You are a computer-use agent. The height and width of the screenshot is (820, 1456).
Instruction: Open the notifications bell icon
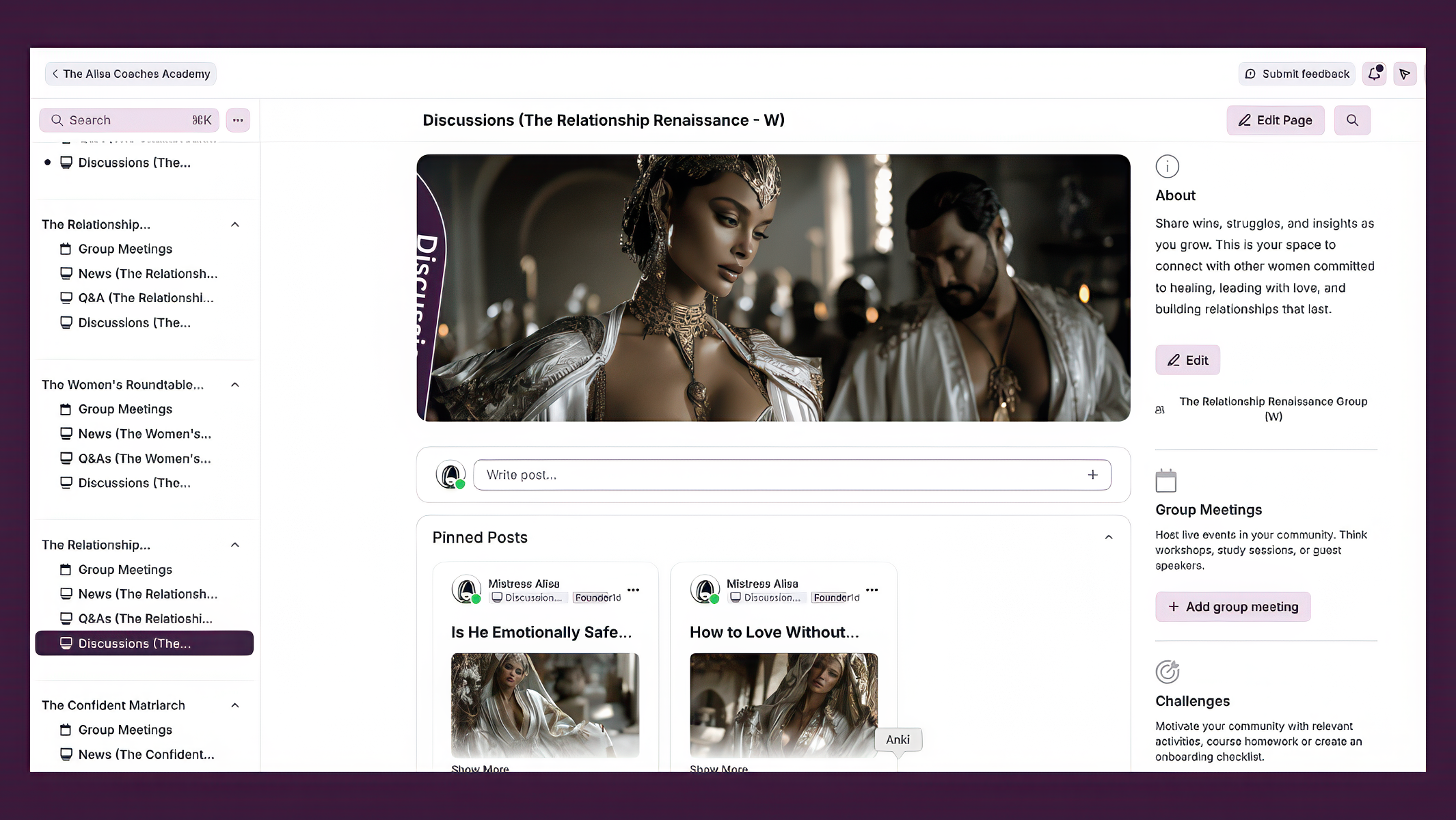1374,74
